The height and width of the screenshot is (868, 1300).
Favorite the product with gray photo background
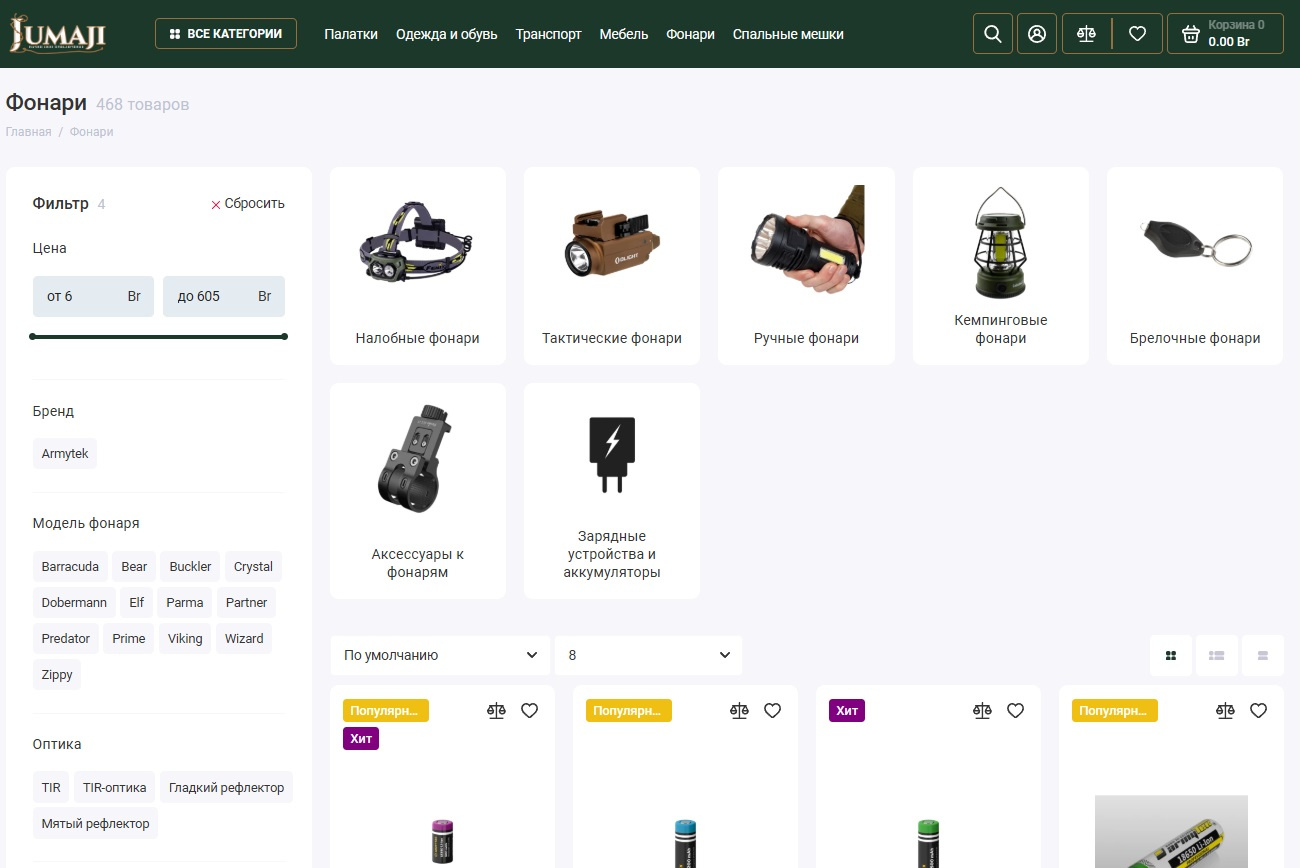tap(1259, 711)
